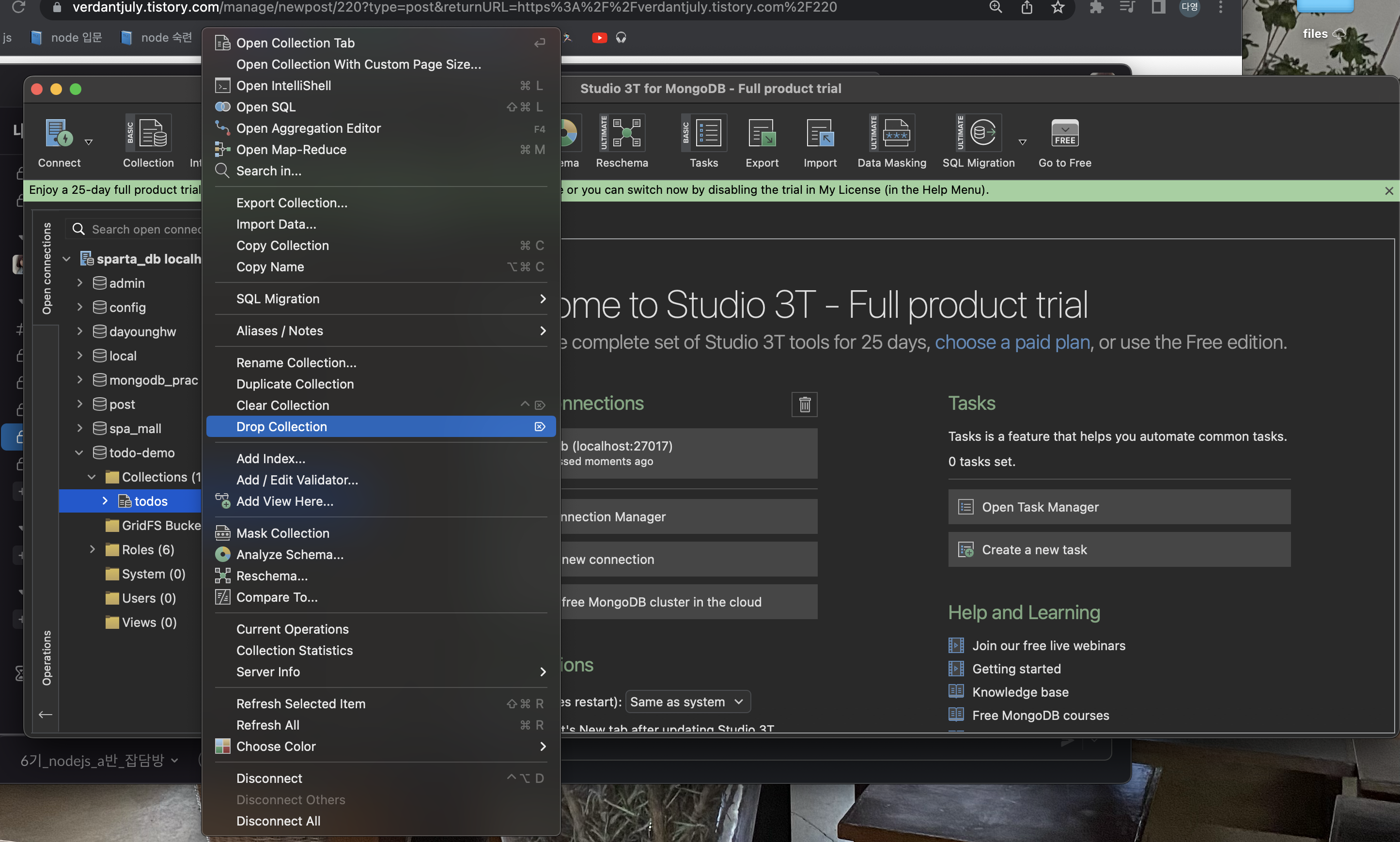Expand the dayounghw database node
This screenshot has height=842, width=1400.
(79, 331)
